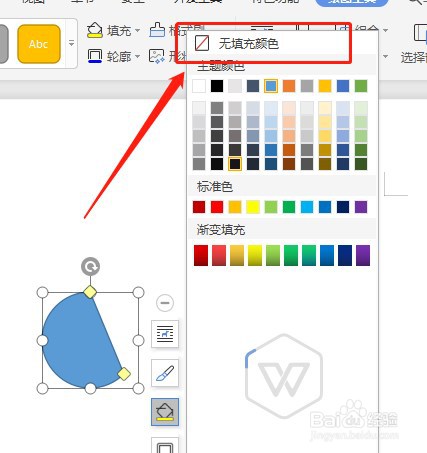Screen dimensions: 427x453
Task: Apply the light green gradient fill swatch
Action: [273, 255]
